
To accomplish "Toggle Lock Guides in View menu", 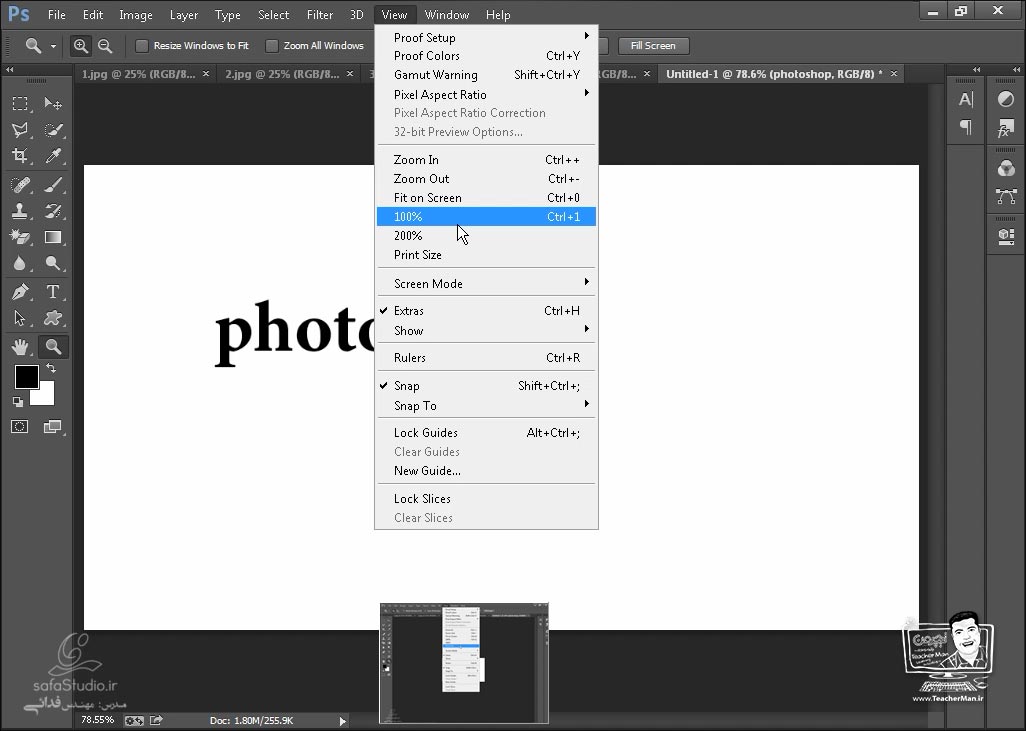I will tap(486, 433).
